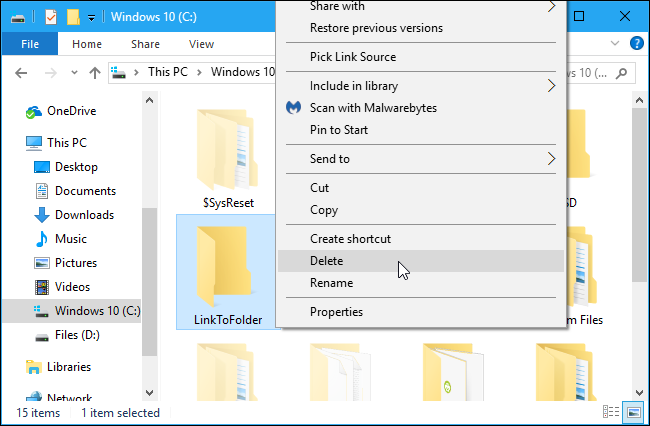This screenshot has height=426, width=650.
Task: Switch to large icons view in status bar
Action: coord(633,412)
